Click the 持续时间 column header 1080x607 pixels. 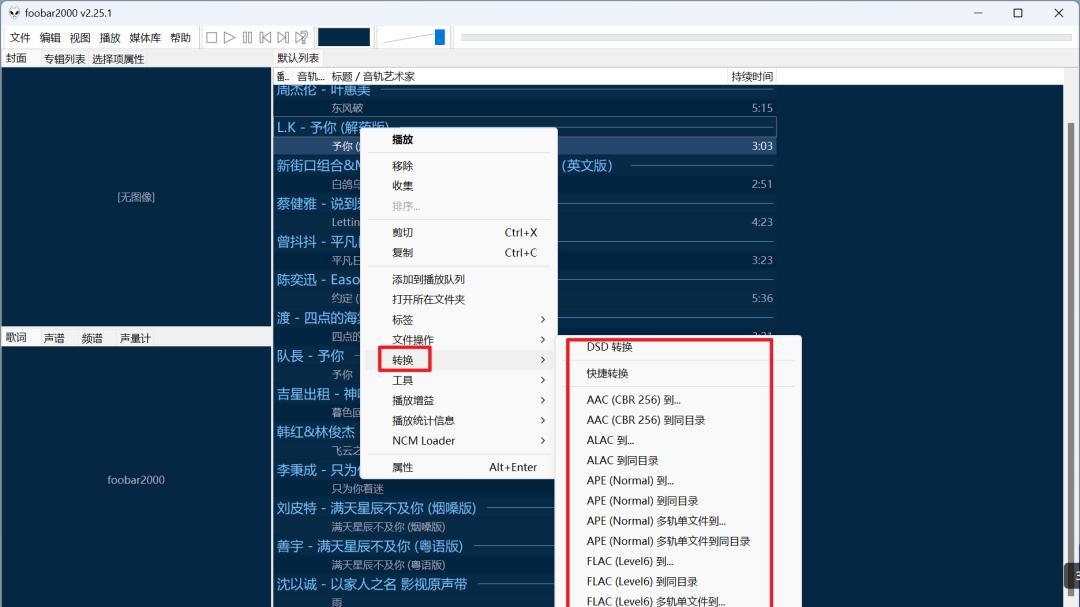coord(751,76)
